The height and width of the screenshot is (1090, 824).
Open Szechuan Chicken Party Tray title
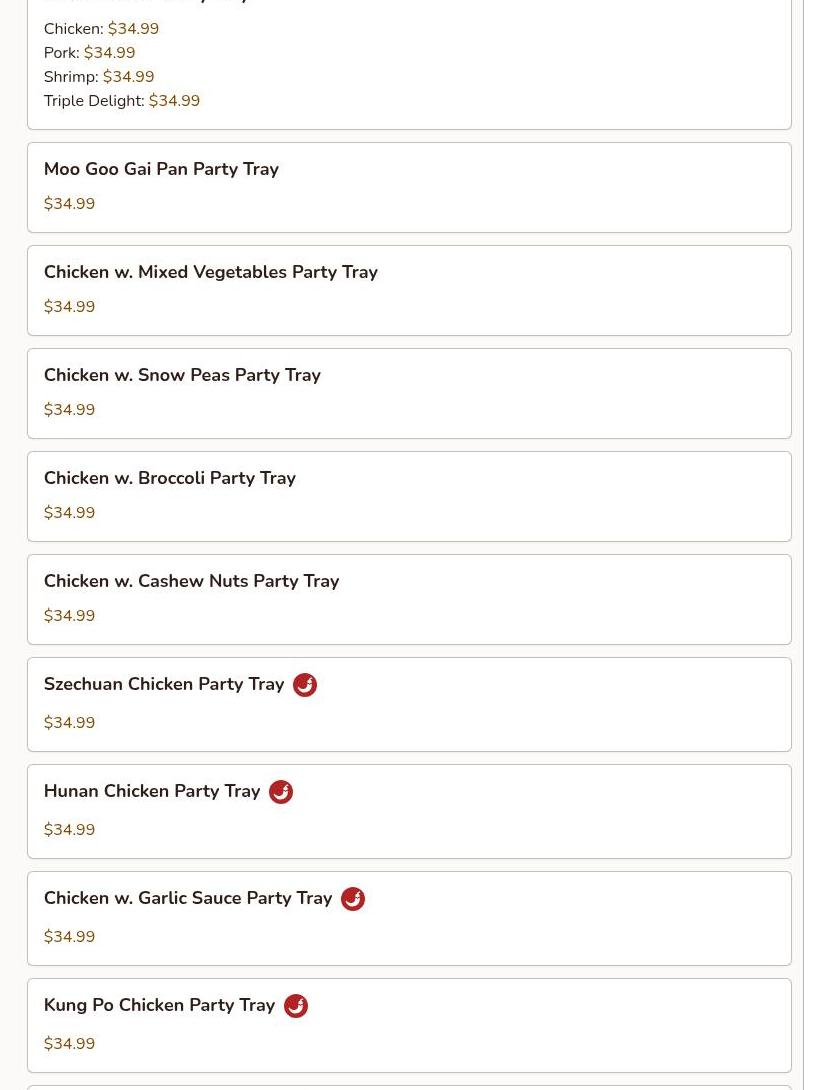(164, 684)
